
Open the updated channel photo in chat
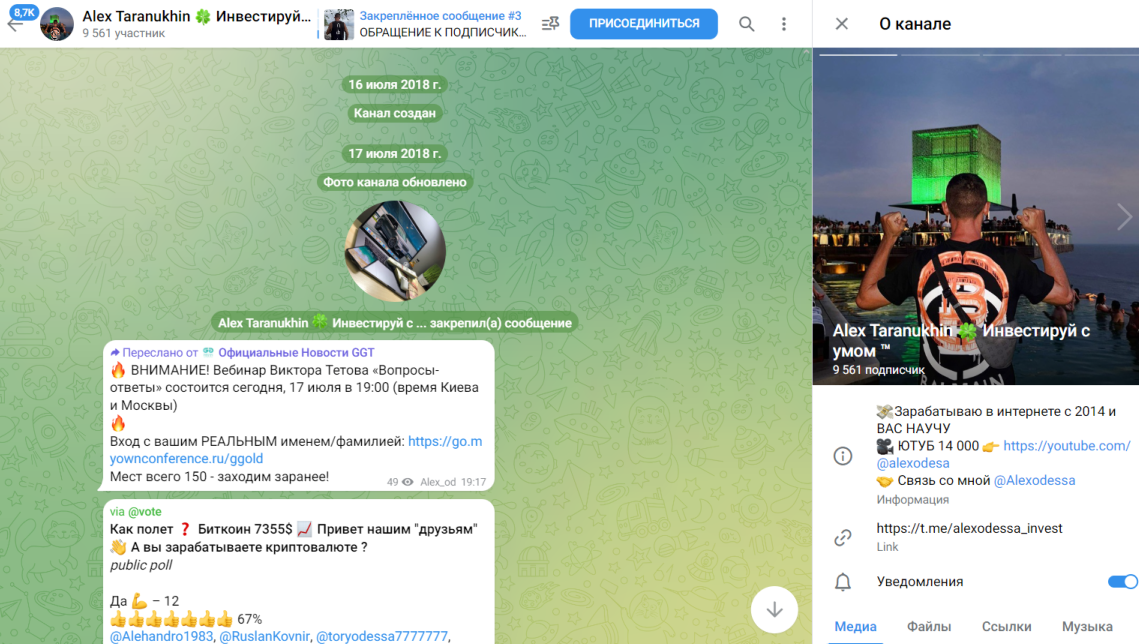[x=395, y=251]
